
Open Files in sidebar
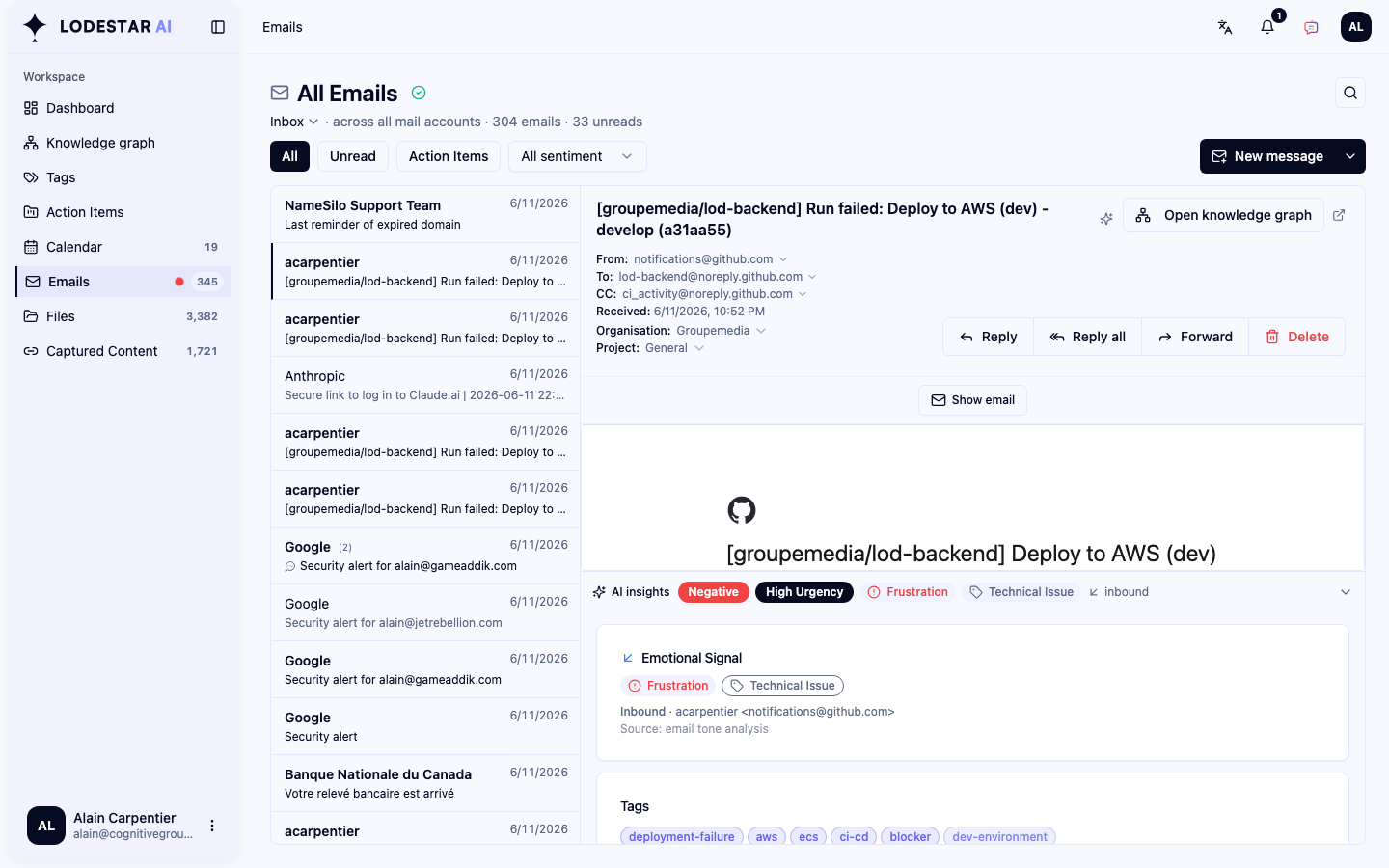tap(123, 316)
